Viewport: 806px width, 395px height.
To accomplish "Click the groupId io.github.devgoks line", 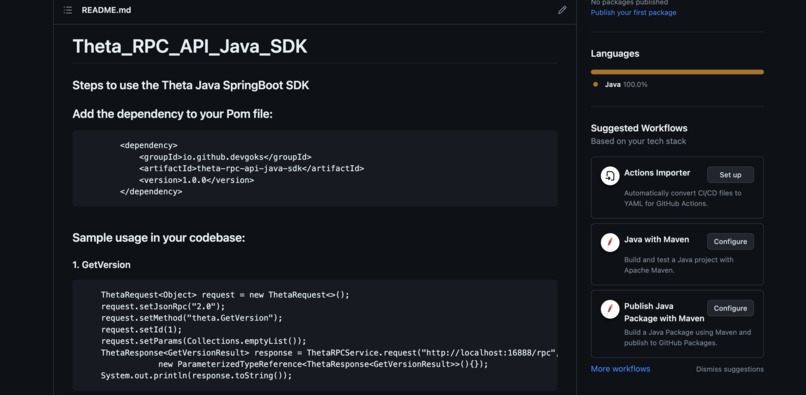I will pos(225,157).
